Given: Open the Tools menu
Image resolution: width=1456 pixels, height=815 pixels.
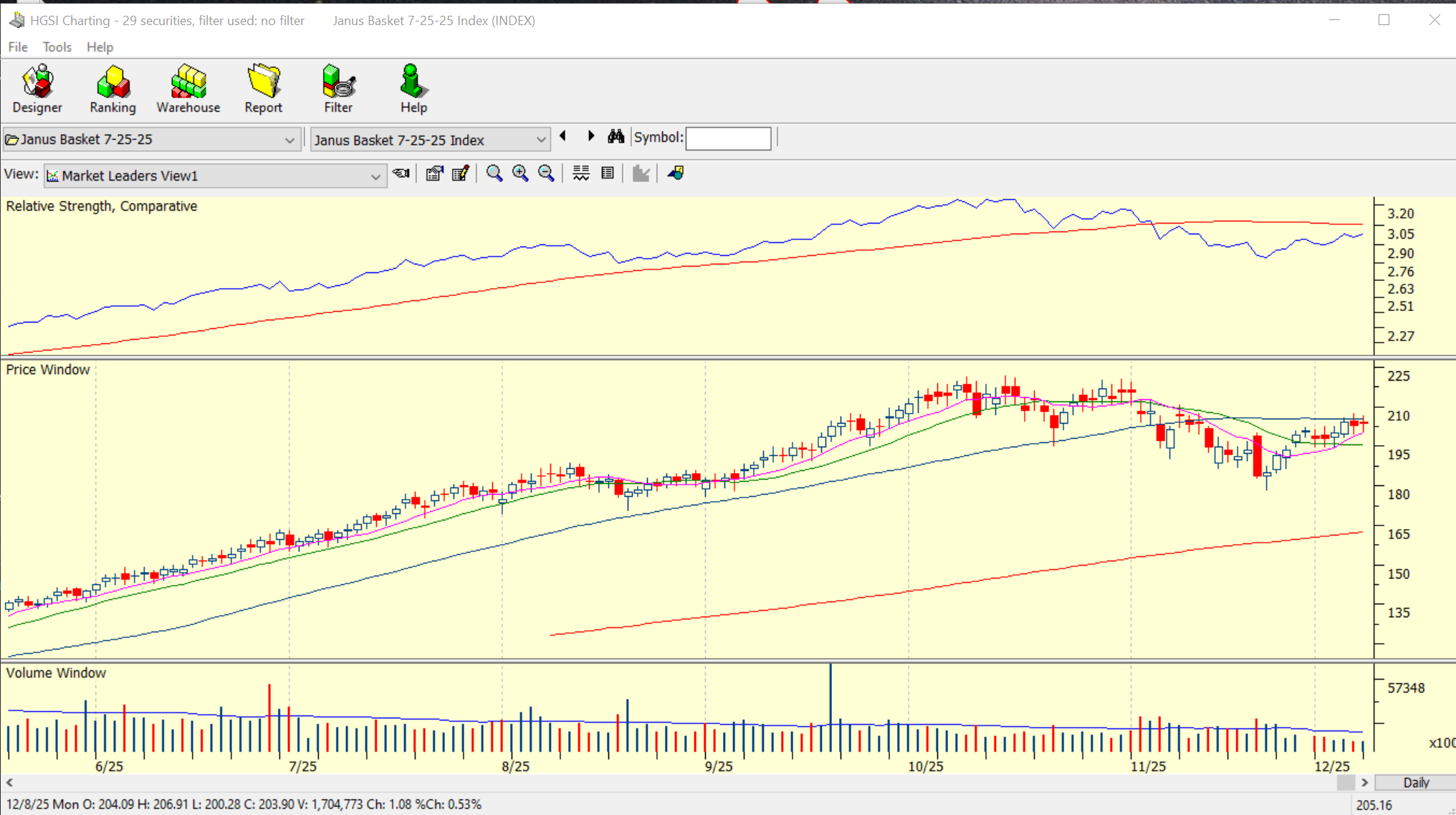Looking at the screenshot, I should click(x=57, y=47).
